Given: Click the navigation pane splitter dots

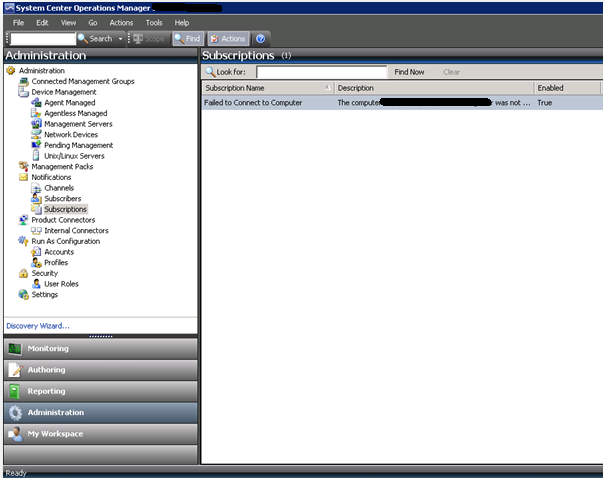Looking at the screenshot, I should [x=101, y=336].
